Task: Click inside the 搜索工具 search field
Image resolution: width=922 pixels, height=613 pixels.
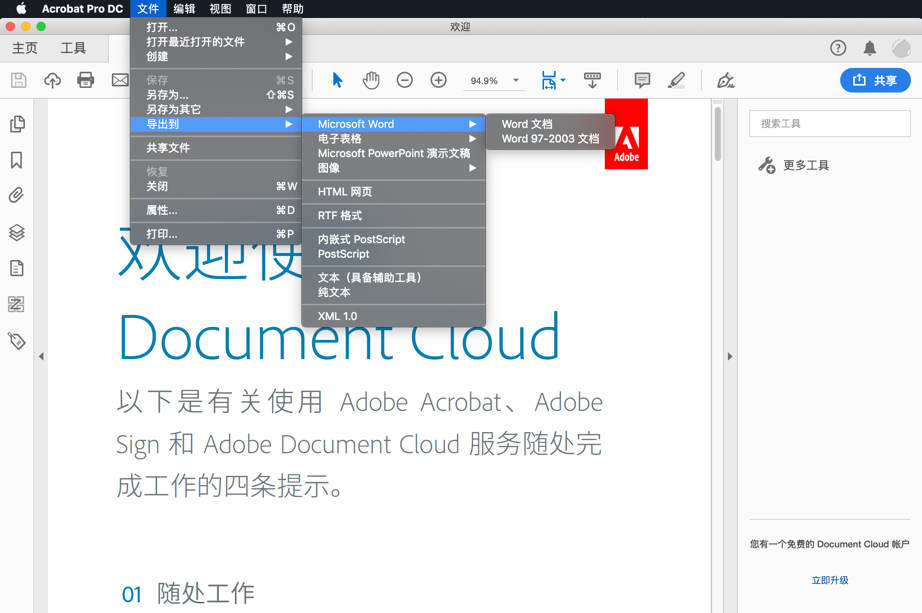Action: (829, 123)
